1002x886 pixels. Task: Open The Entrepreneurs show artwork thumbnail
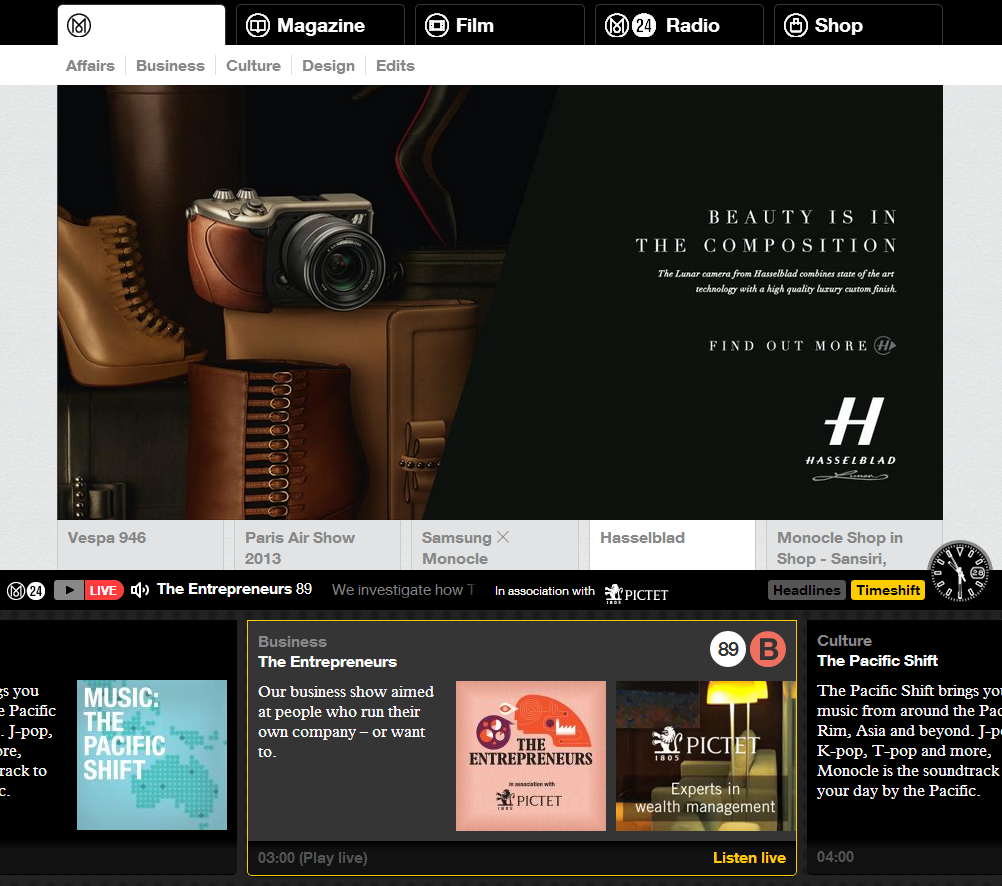(x=530, y=756)
